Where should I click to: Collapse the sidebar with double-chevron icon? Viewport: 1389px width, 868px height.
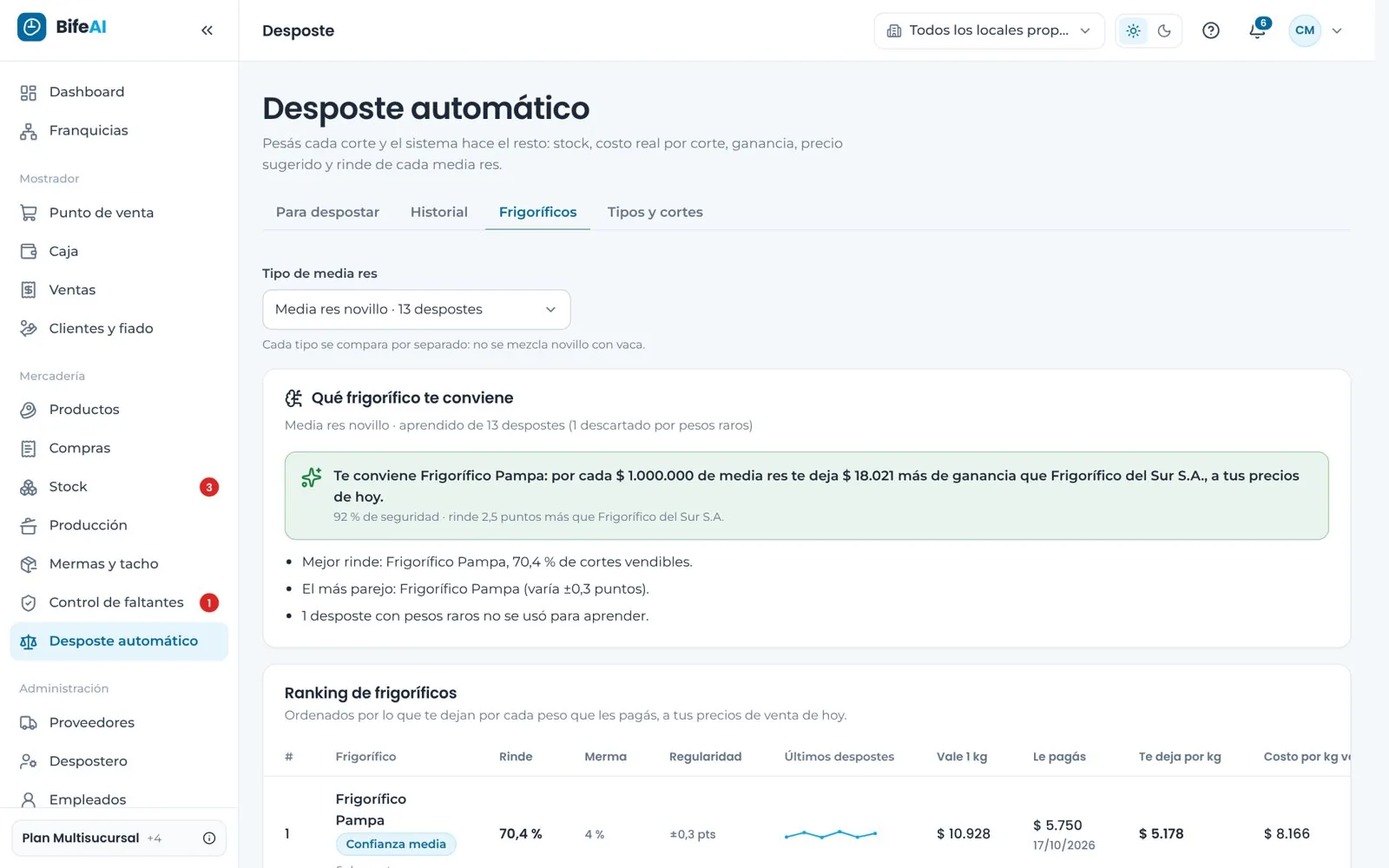coord(207,30)
